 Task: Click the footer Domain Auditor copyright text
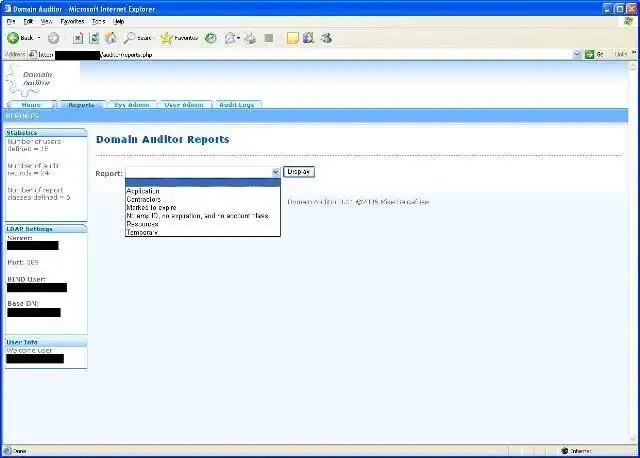[x=358, y=202]
